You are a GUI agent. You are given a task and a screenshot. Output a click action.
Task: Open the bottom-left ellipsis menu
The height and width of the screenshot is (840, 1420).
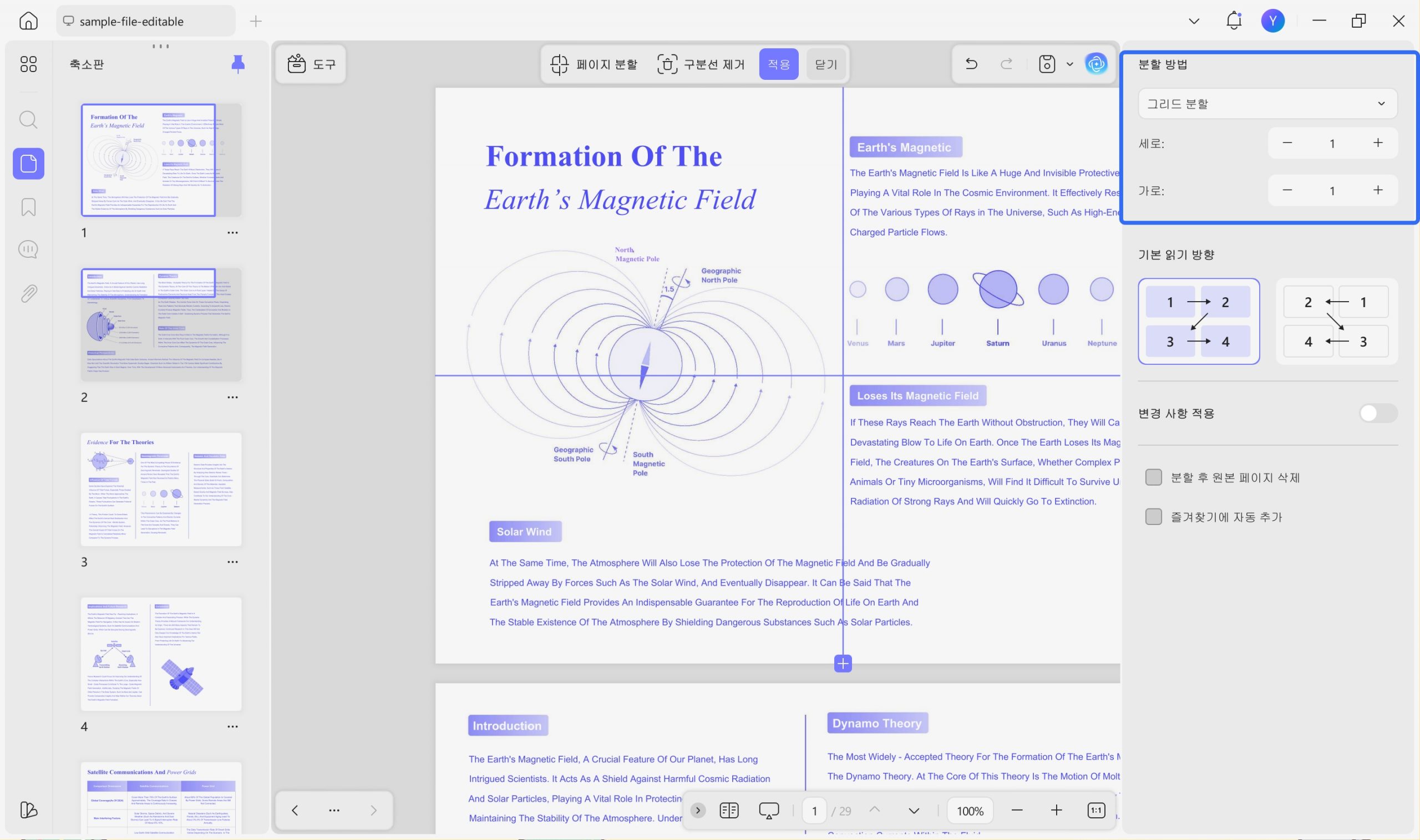point(334,810)
